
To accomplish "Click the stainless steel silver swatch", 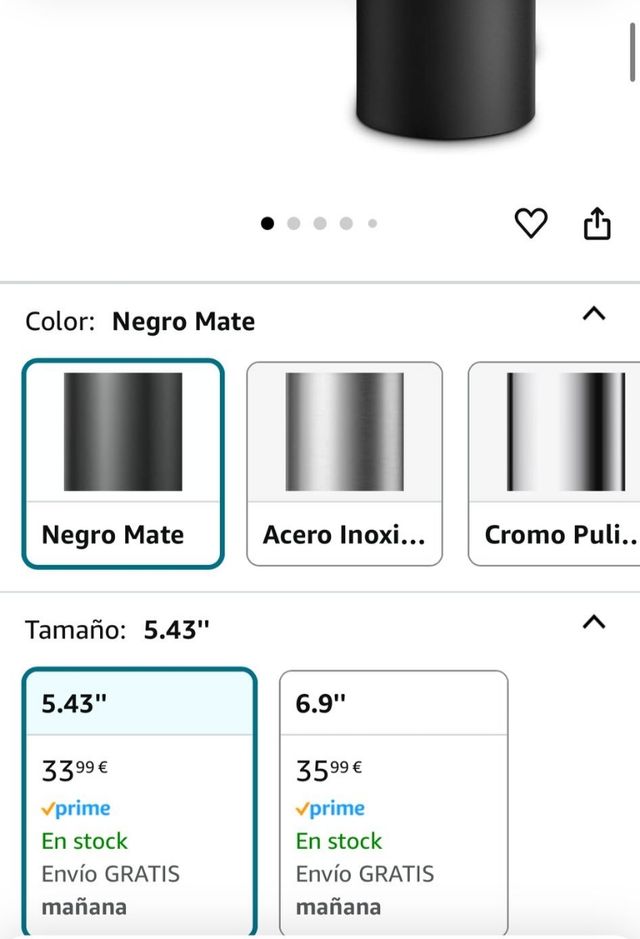I will [344, 431].
